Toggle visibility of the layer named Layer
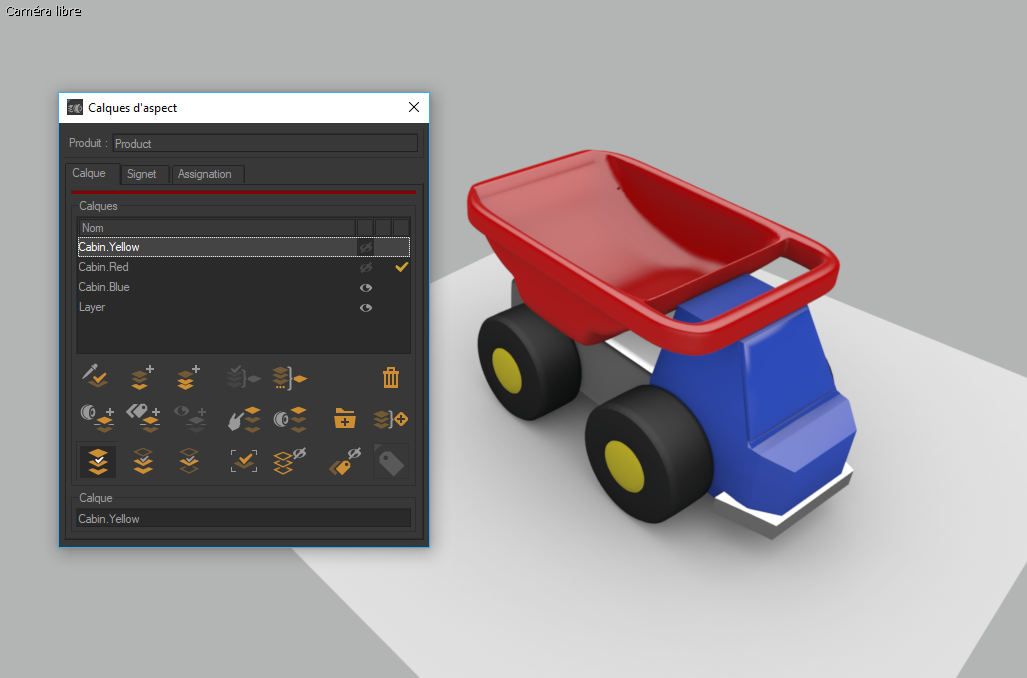This screenshot has width=1027, height=678. tap(366, 307)
